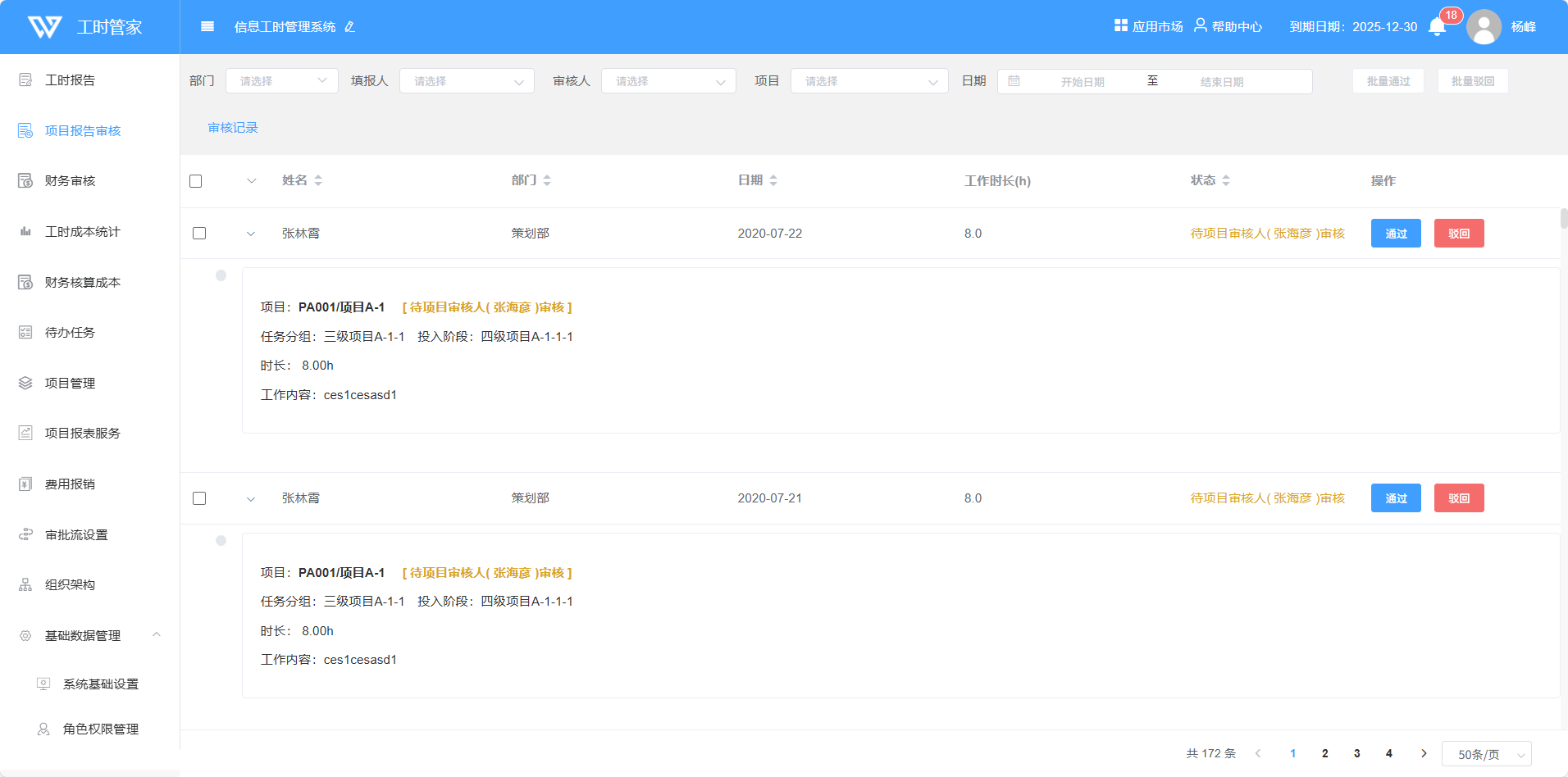Open the 部门 filter dropdown
The height and width of the screenshot is (777, 1568).
[281, 81]
